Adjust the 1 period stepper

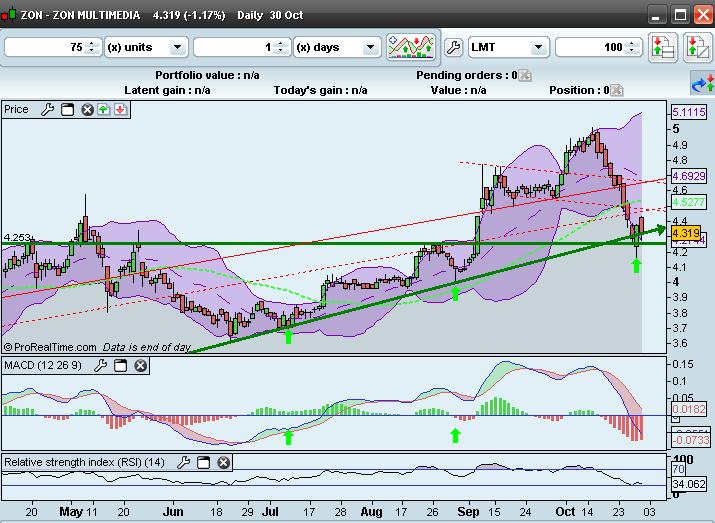click(x=280, y=47)
